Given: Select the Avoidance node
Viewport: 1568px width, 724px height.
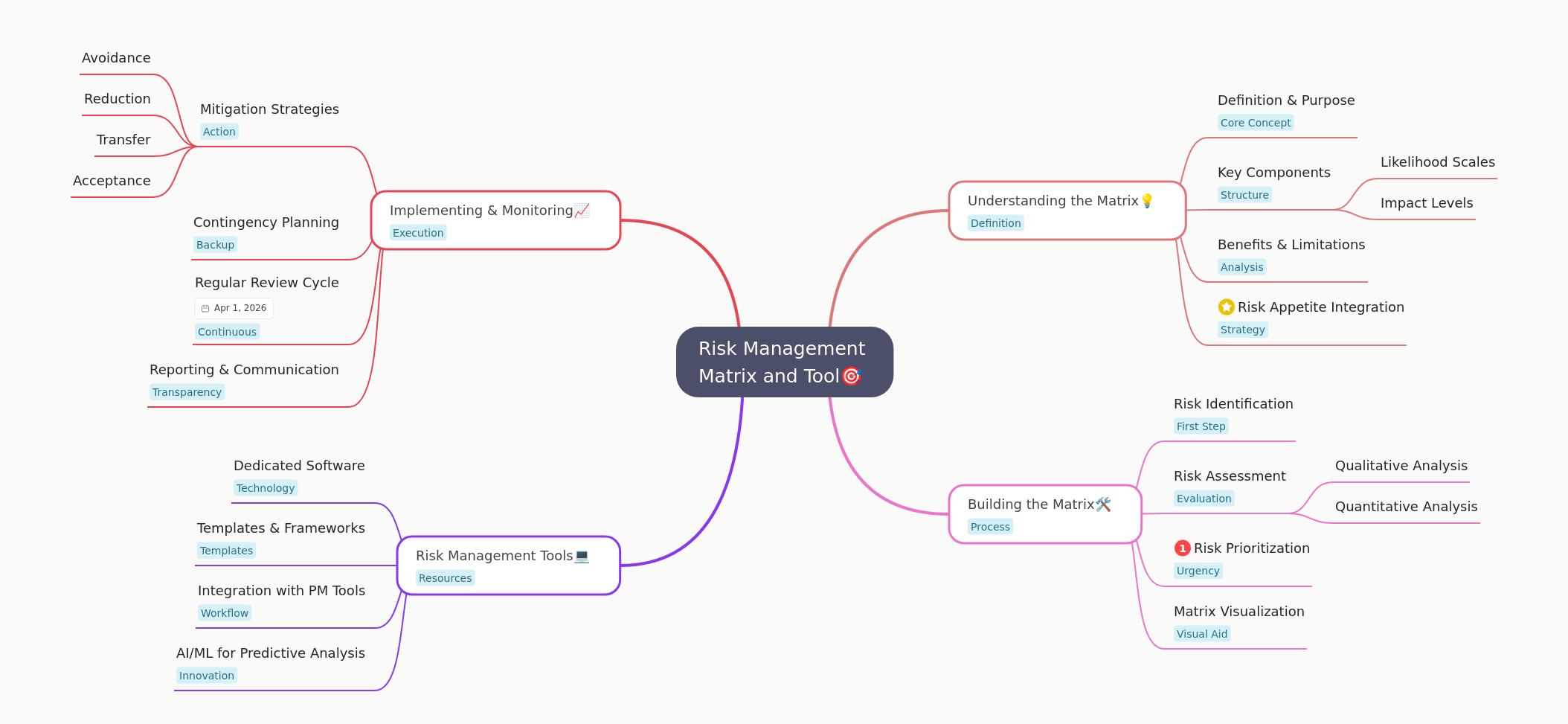Looking at the screenshot, I should [x=116, y=57].
